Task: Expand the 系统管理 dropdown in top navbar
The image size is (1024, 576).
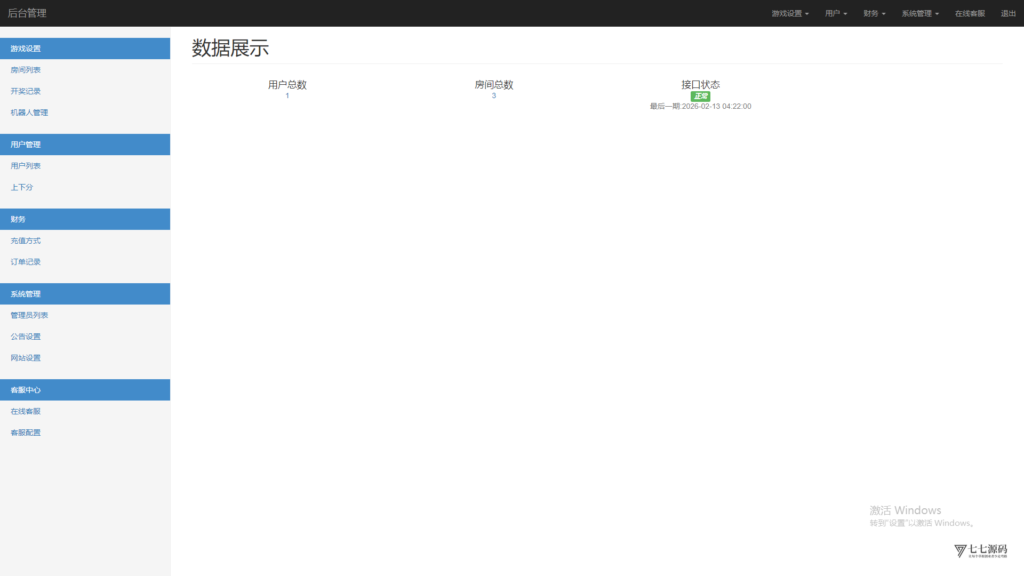Action: [920, 14]
